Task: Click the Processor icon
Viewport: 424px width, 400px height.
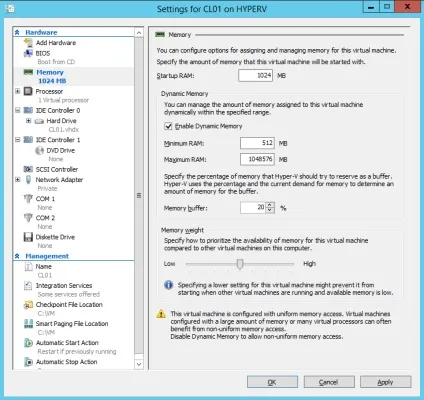Action: click(x=28, y=91)
